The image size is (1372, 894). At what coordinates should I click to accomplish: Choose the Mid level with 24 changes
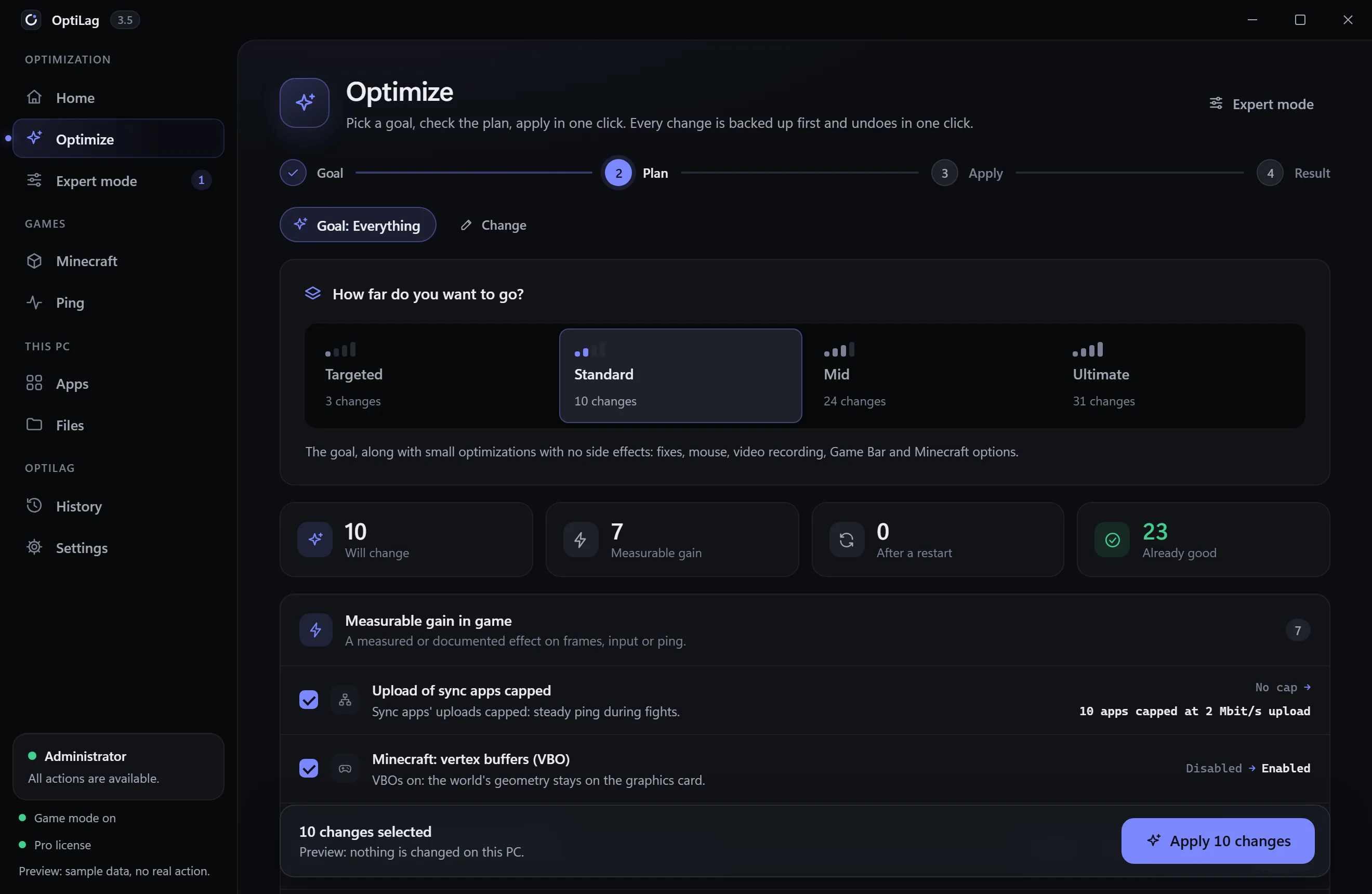(x=930, y=376)
